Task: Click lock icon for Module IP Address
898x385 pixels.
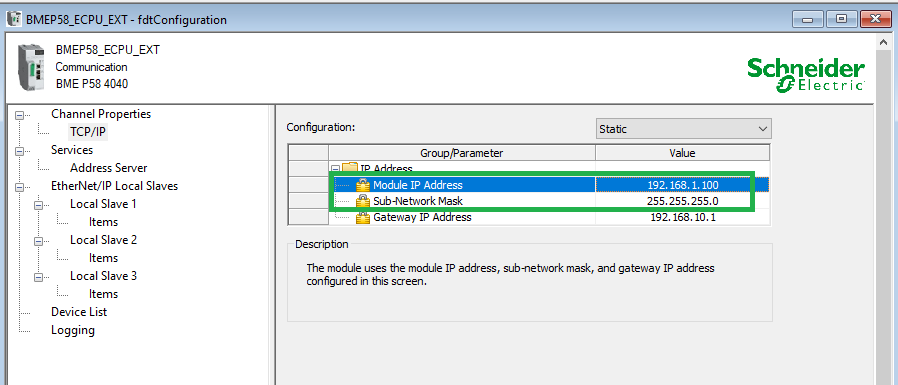Action: pos(363,184)
